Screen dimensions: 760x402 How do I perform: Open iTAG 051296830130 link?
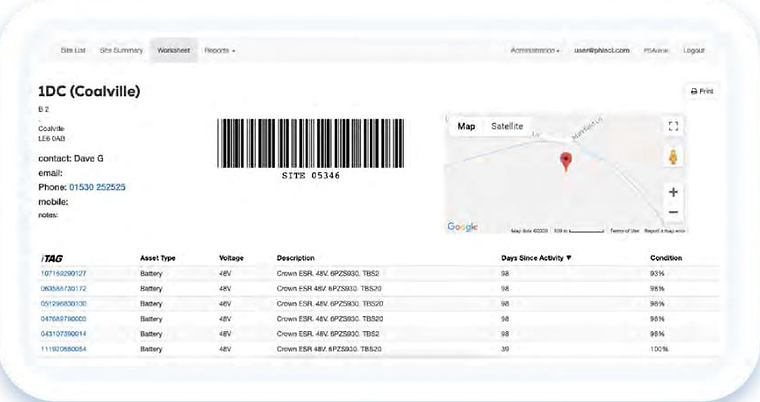click(x=63, y=304)
